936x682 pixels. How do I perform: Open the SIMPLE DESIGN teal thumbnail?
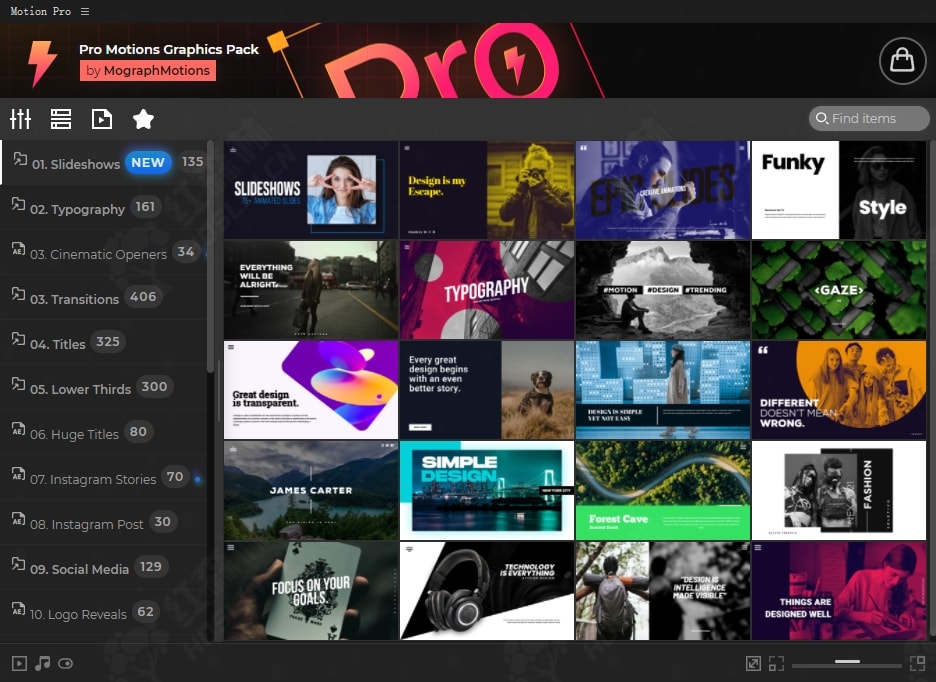pyautogui.click(x=487, y=490)
